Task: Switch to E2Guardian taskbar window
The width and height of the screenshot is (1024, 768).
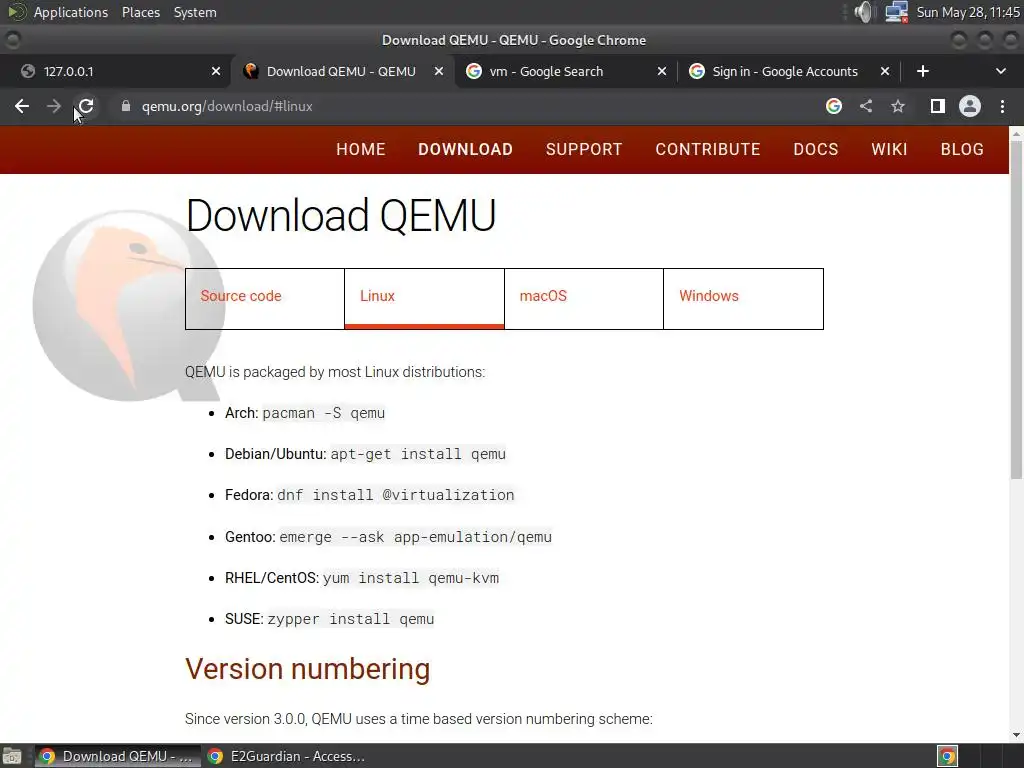Action: click(x=286, y=756)
